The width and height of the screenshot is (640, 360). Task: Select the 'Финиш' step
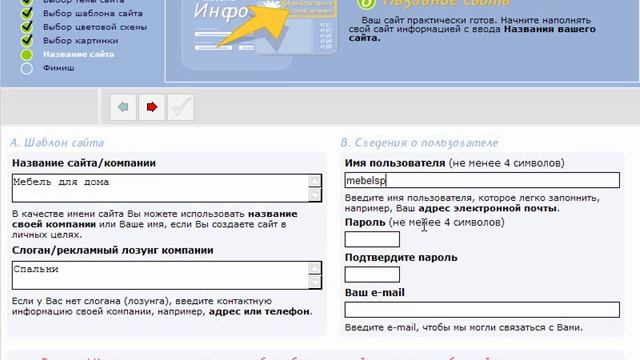[58, 68]
